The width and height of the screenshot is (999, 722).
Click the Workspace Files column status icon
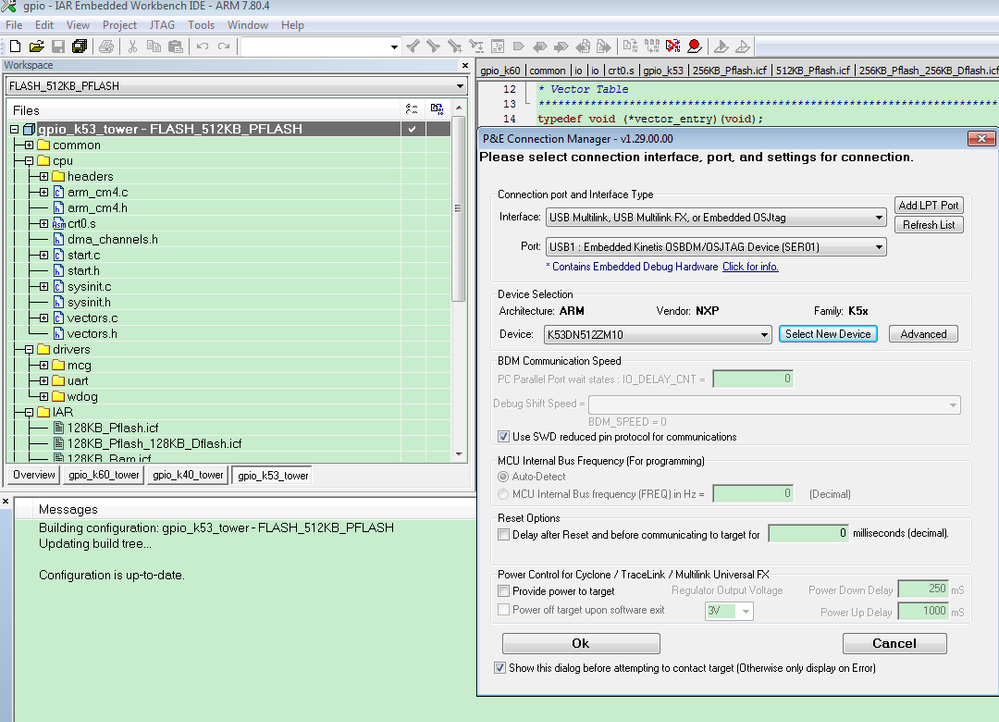coord(412,110)
